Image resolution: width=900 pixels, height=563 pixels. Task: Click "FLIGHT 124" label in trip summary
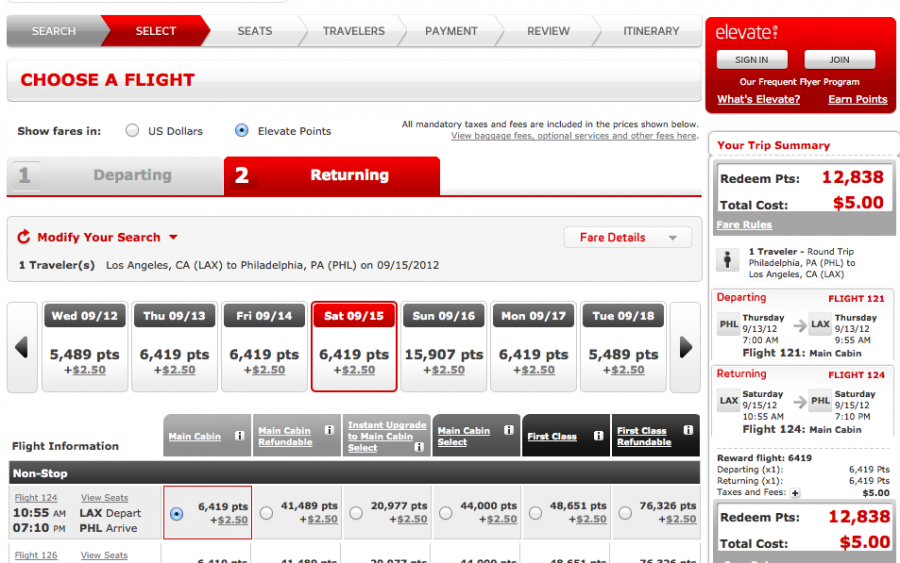click(856, 375)
